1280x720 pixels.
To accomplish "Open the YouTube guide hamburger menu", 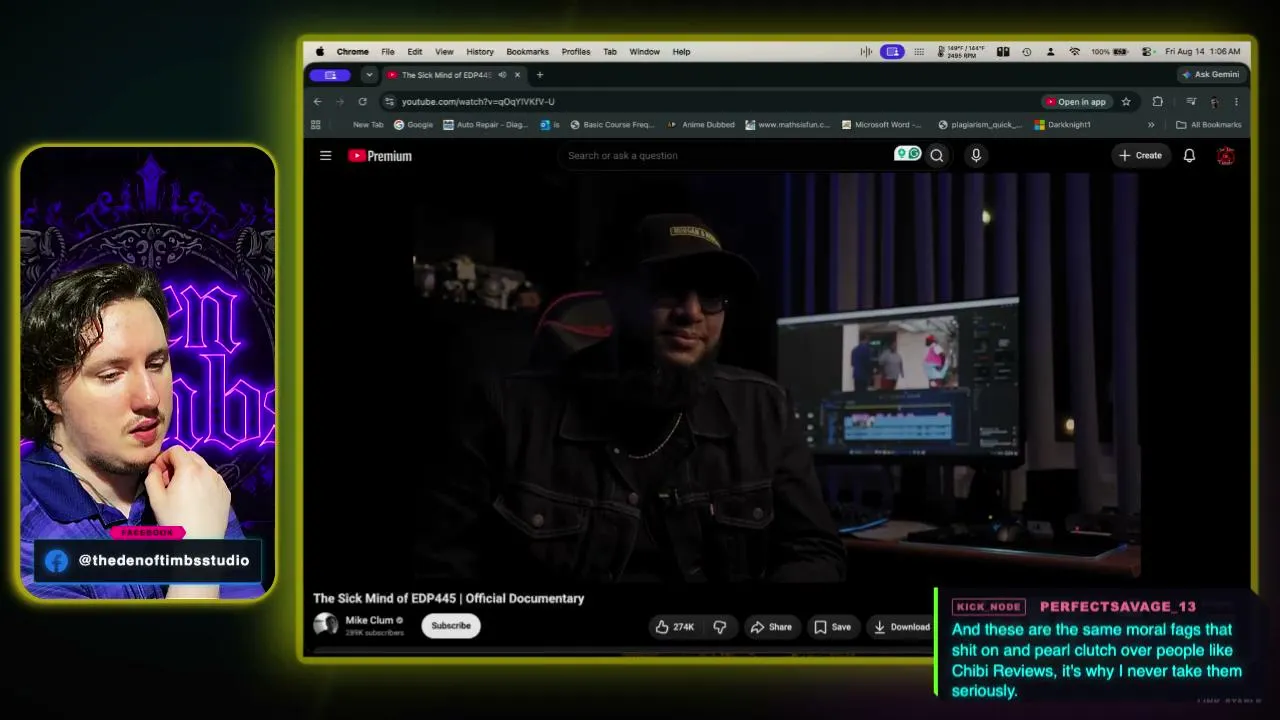I will [325, 155].
